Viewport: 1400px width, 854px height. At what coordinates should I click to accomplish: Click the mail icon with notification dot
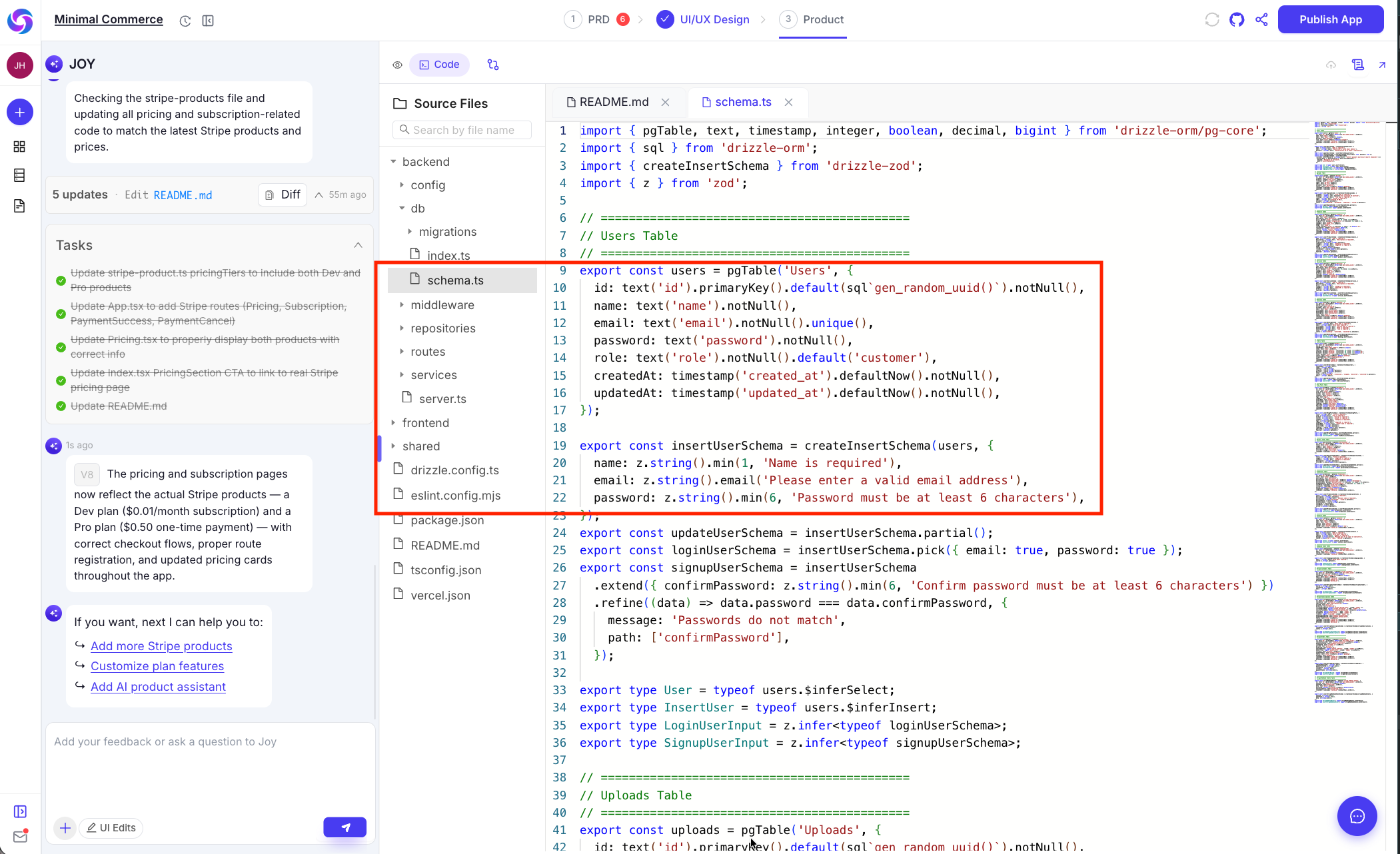[x=19, y=836]
